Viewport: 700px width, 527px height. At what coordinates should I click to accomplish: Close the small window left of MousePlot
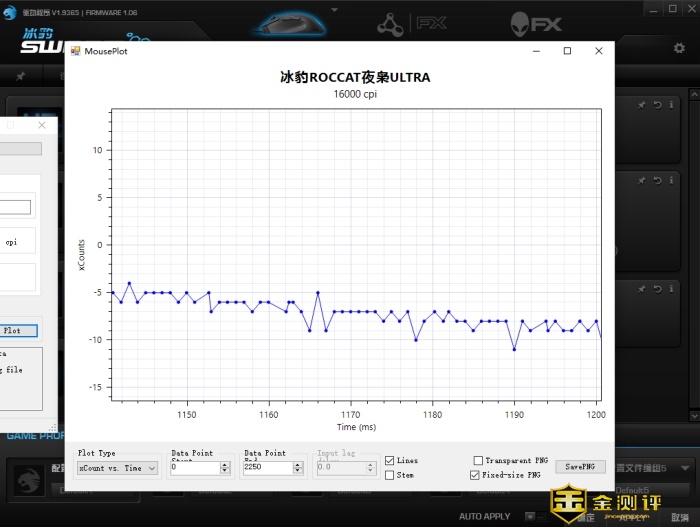(42, 125)
